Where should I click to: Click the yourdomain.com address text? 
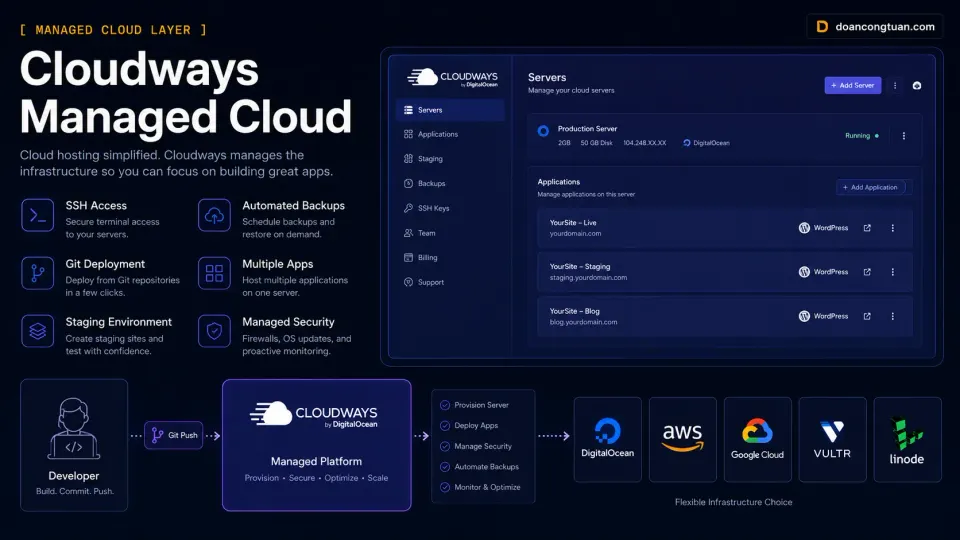click(576, 234)
